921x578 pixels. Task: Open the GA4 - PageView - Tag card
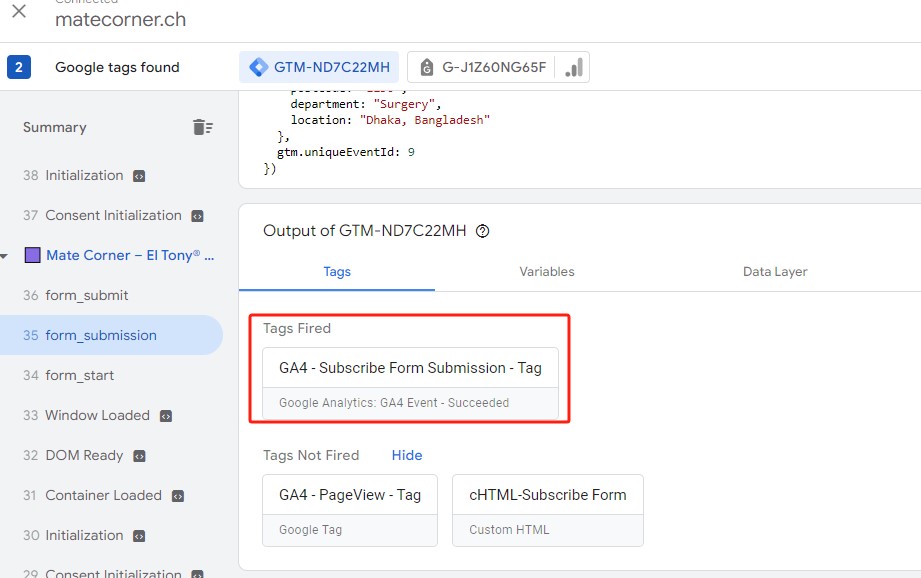click(x=350, y=510)
